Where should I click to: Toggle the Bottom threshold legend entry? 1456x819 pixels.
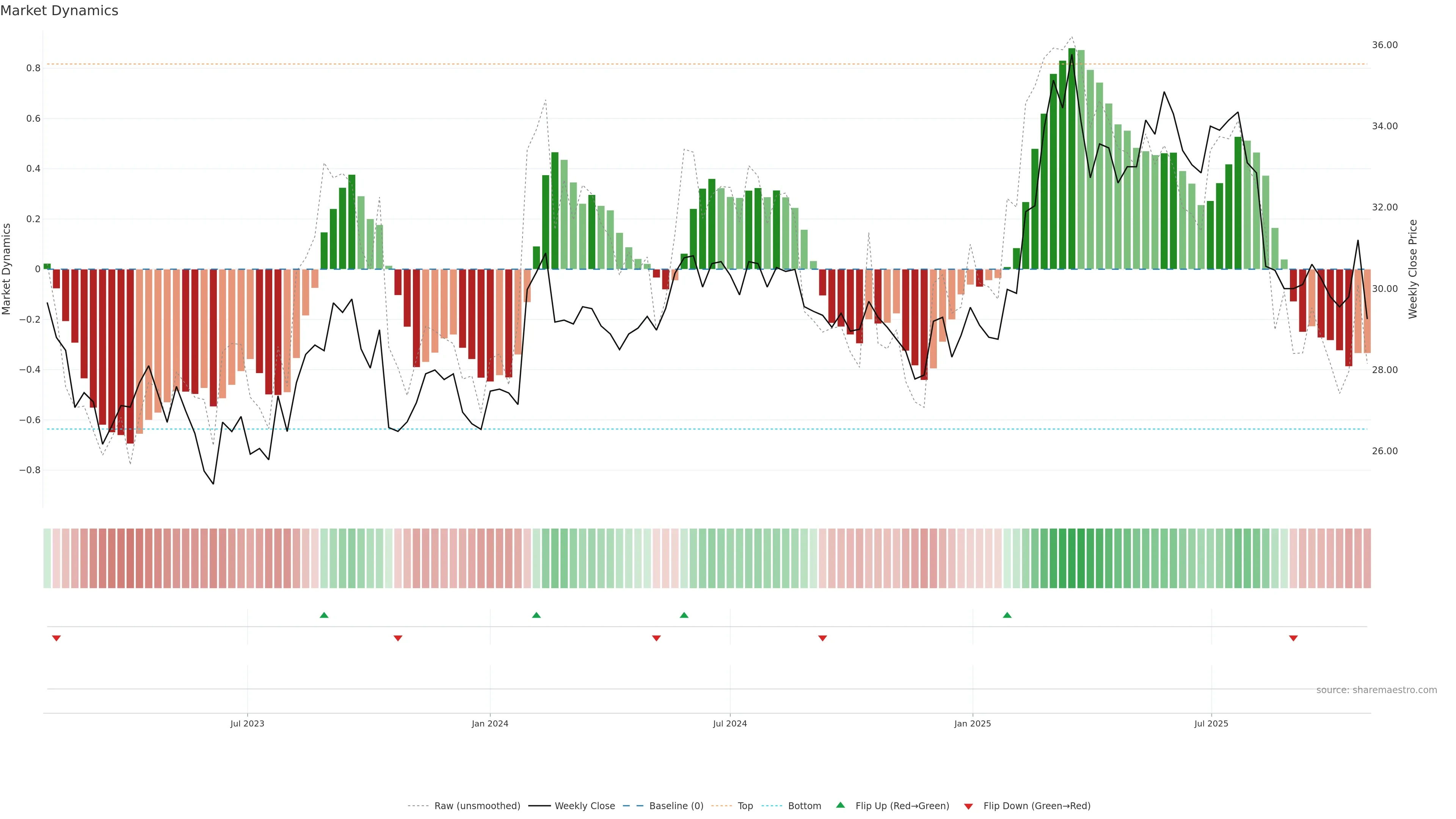[x=804, y=806]
